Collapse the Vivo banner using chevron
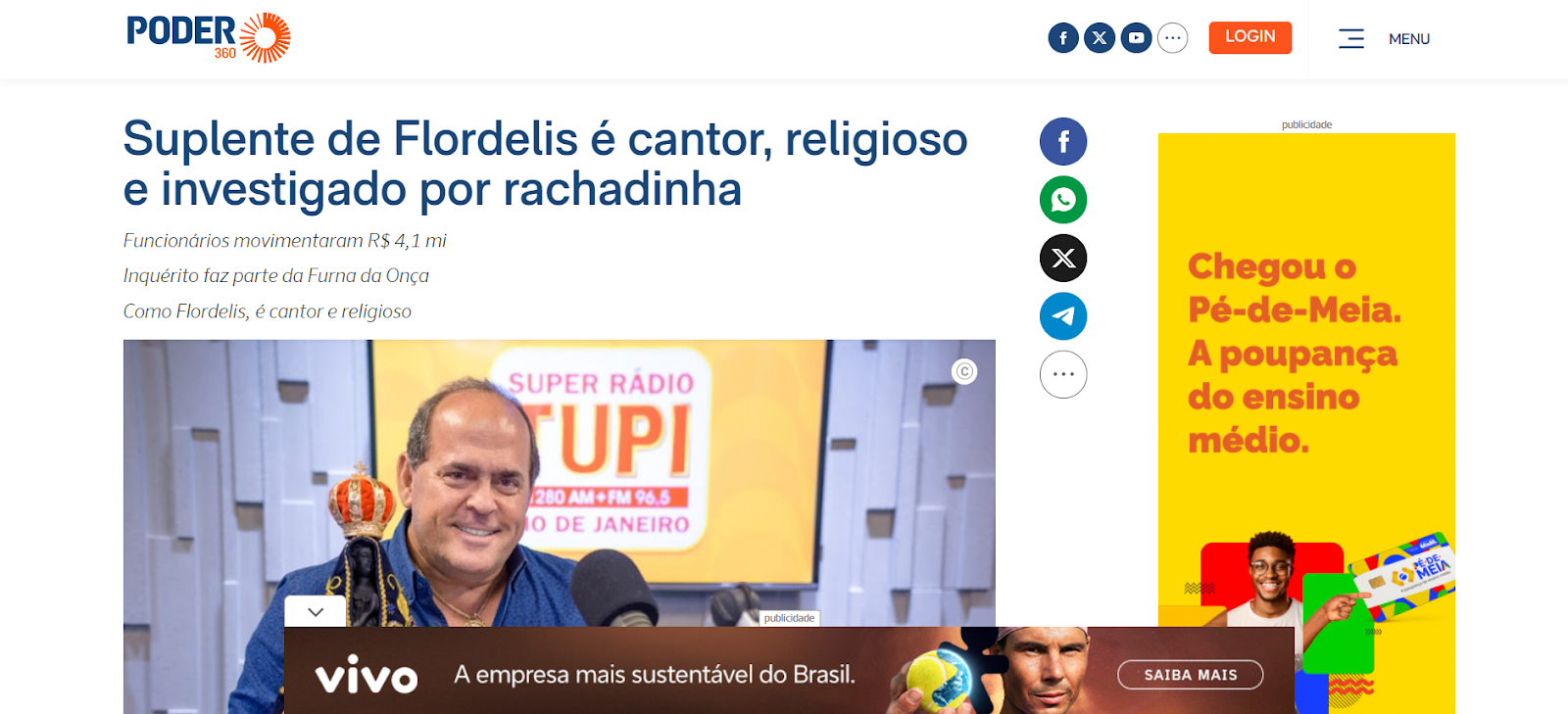Image resolution: width=1568 pixels, height=714 pixels. pyautogui.click(x=315, y=611)
